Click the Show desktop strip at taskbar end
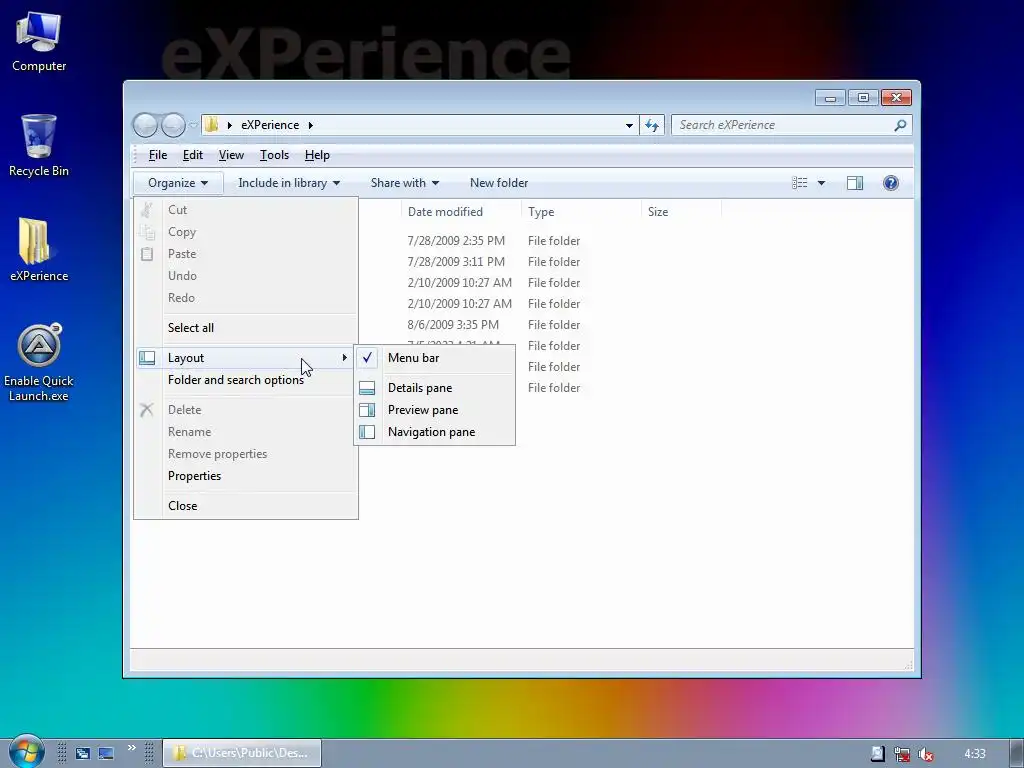This screenshot has width=1024, height=768. [1016, 754]
